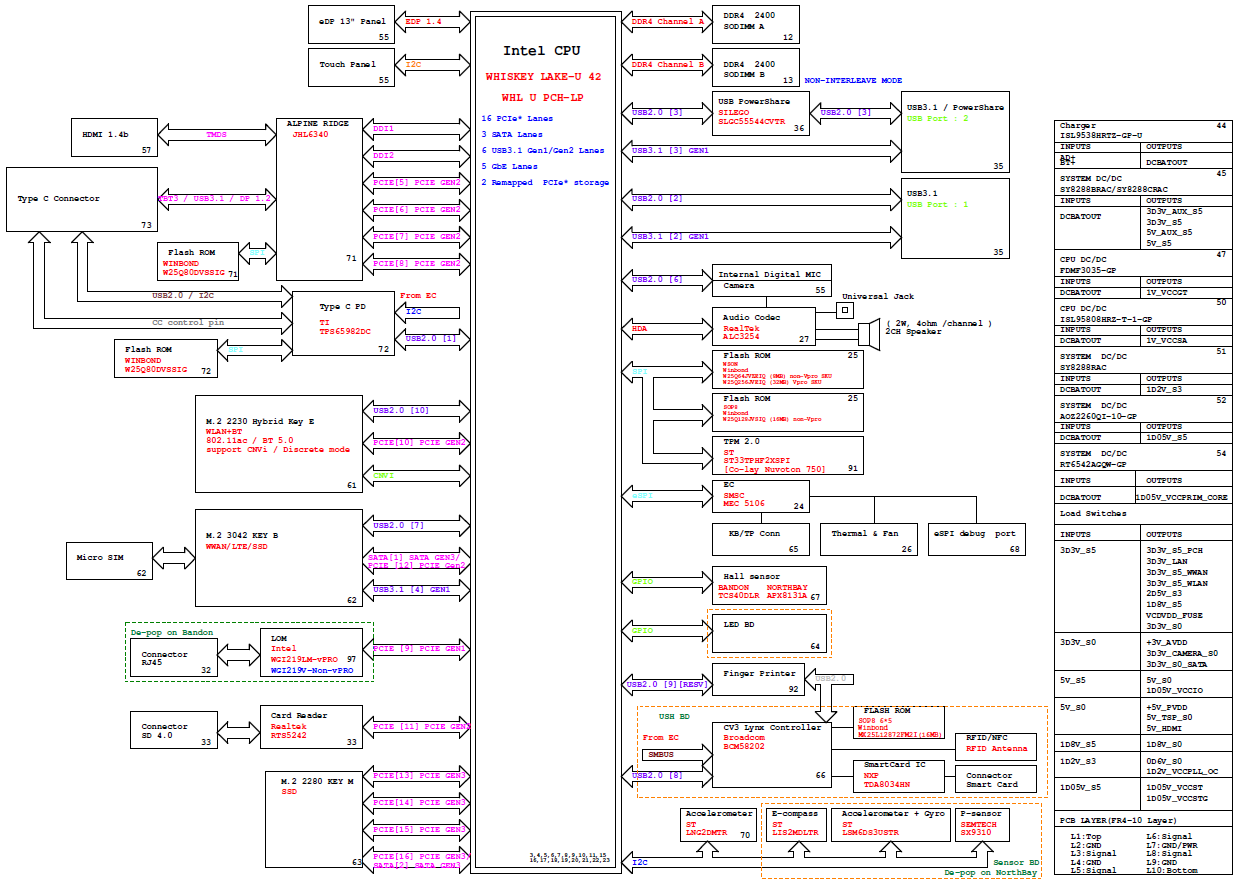Select the eDP 13" Panel block

pos(351,24)
